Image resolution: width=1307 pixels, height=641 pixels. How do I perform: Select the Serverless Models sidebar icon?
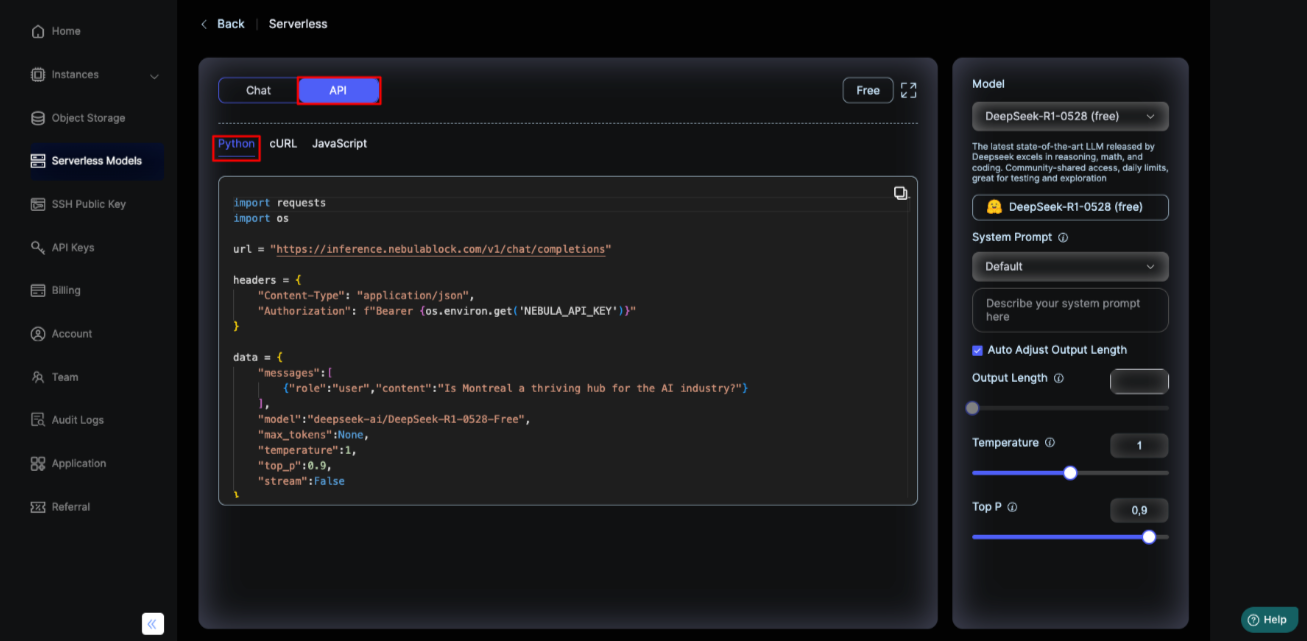coord(38,161)
